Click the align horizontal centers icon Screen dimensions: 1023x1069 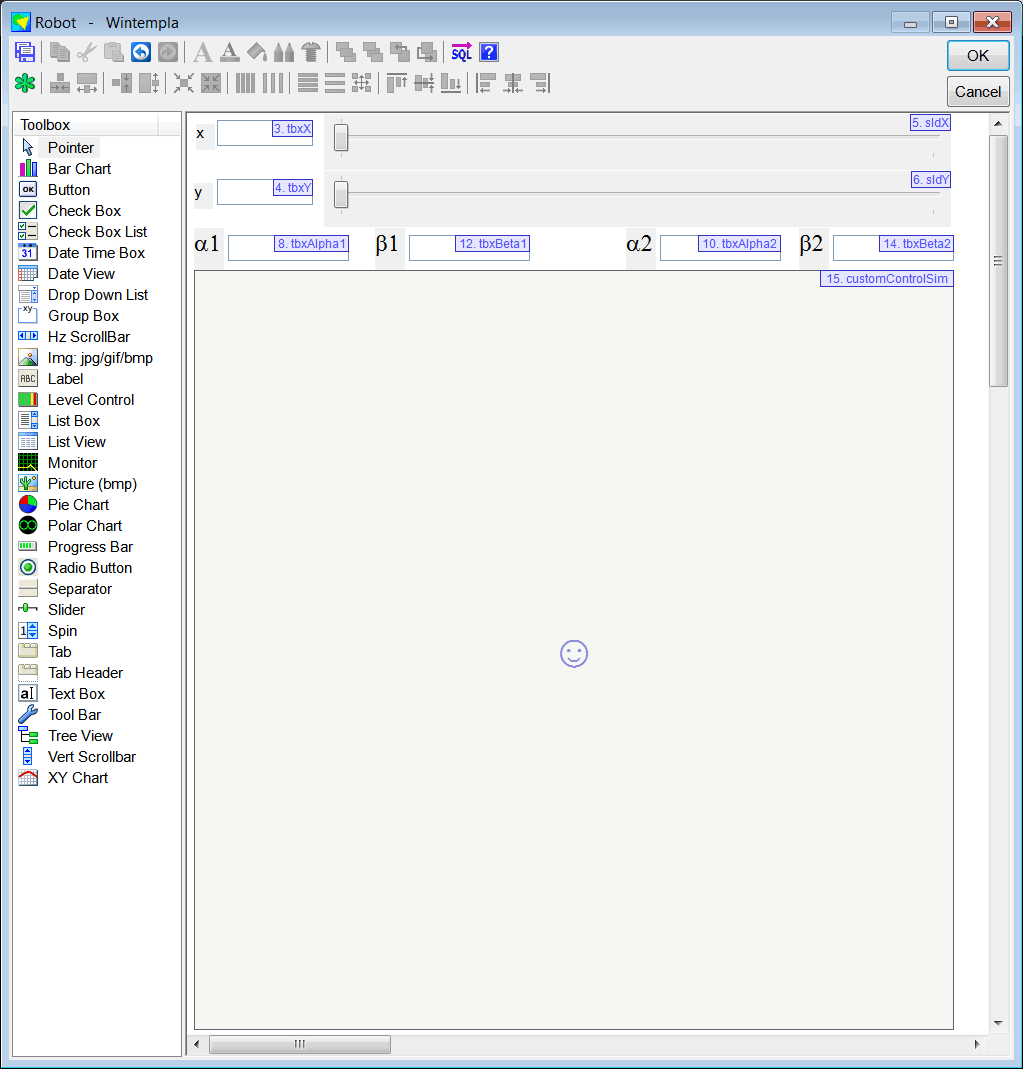coord(513,83)
